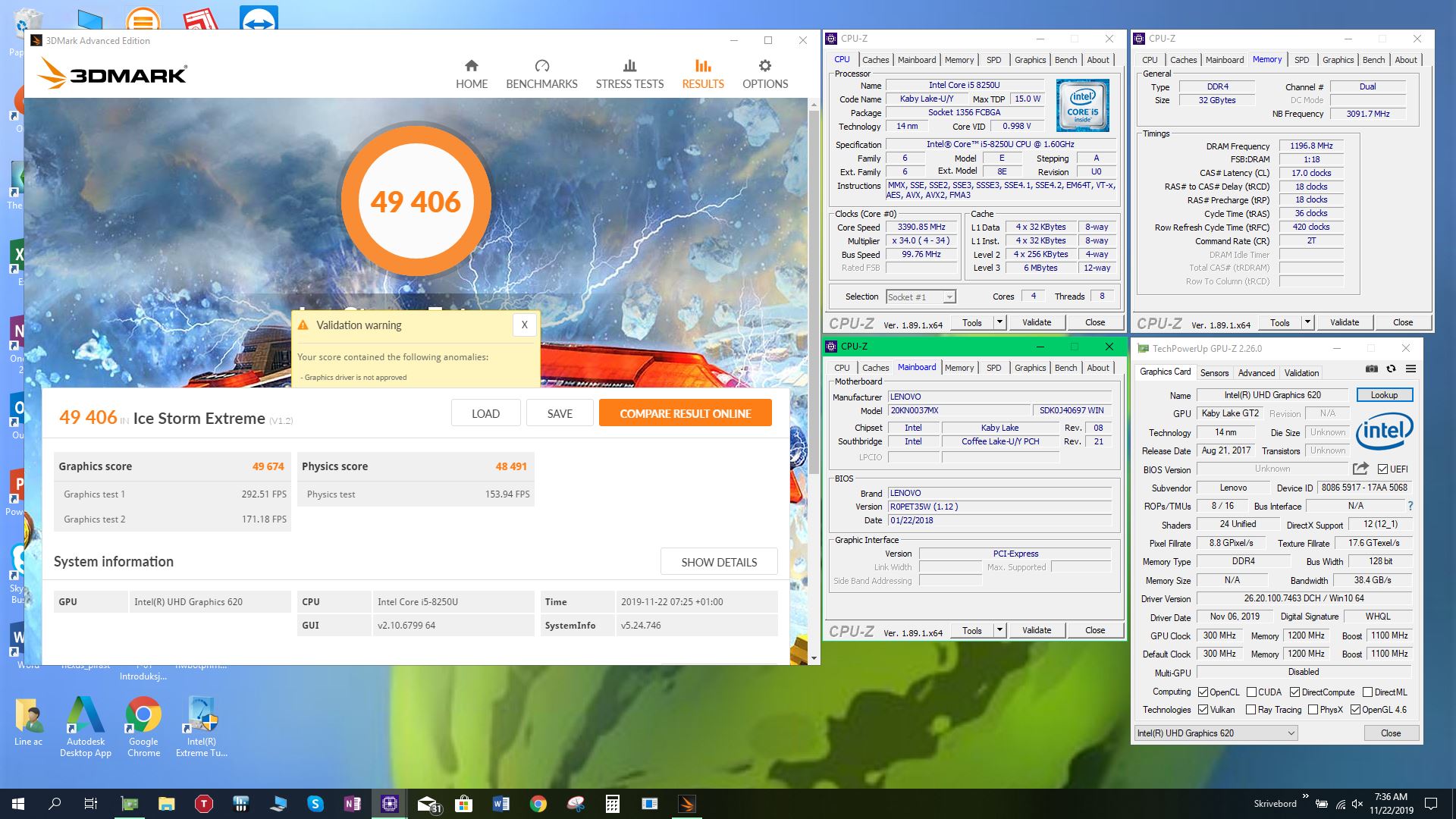Switch to CPU-Z purple taskbar icon
1456x819 pixels.
(390, 804)
